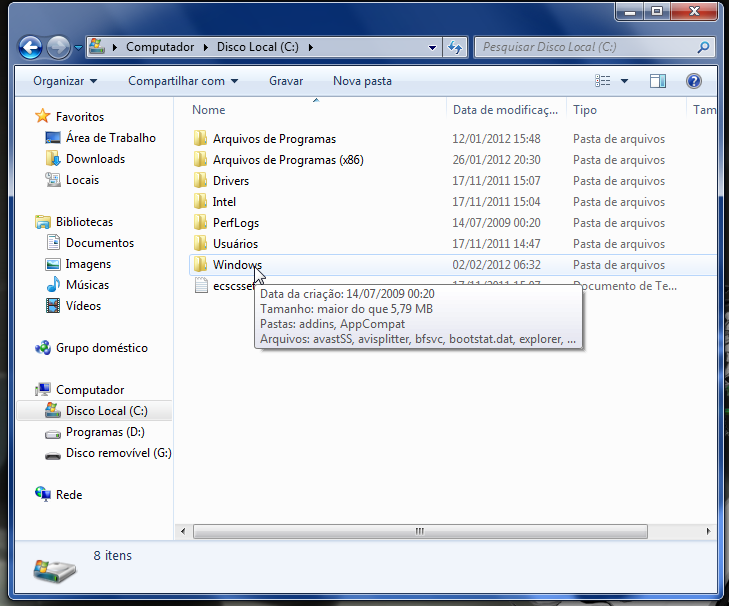This screenshot has height=606, width=729.
Task: Sort by Data de modificação column header
Action: [x=504, y=110]
